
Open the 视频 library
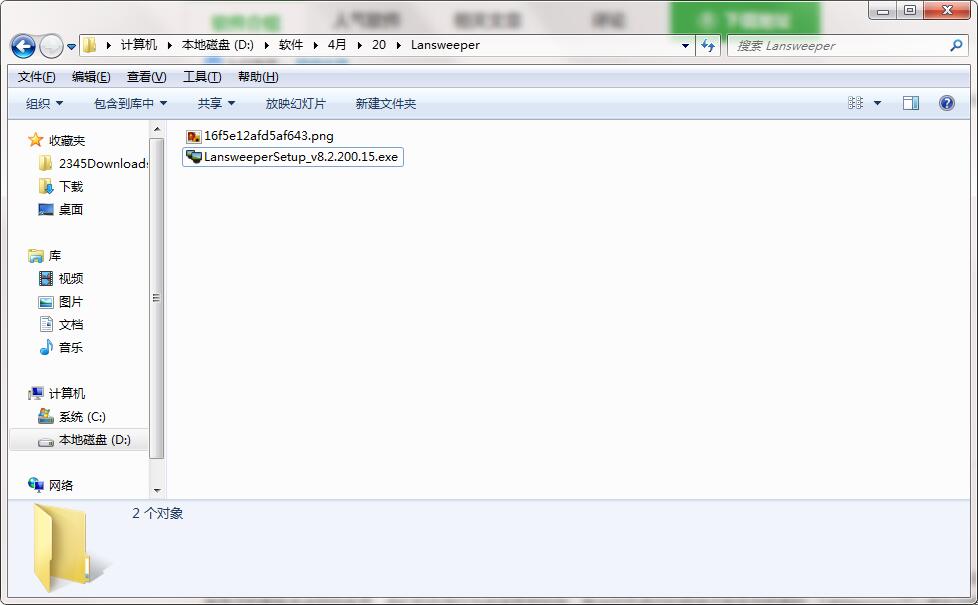[x=61, y=278]
